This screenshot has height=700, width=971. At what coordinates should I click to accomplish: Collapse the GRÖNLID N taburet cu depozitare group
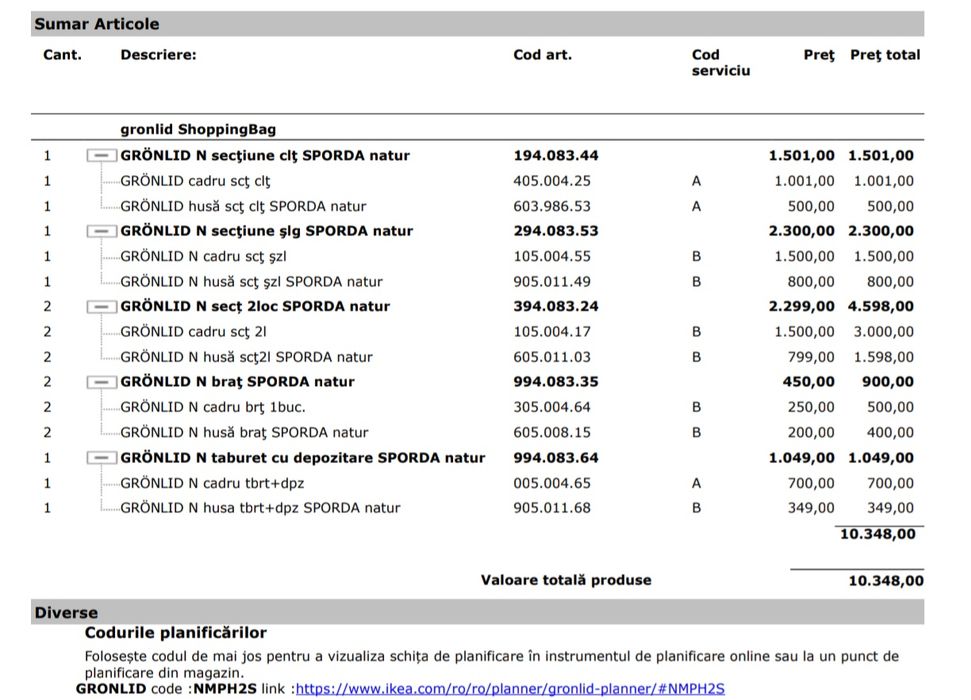click(100, 458)
